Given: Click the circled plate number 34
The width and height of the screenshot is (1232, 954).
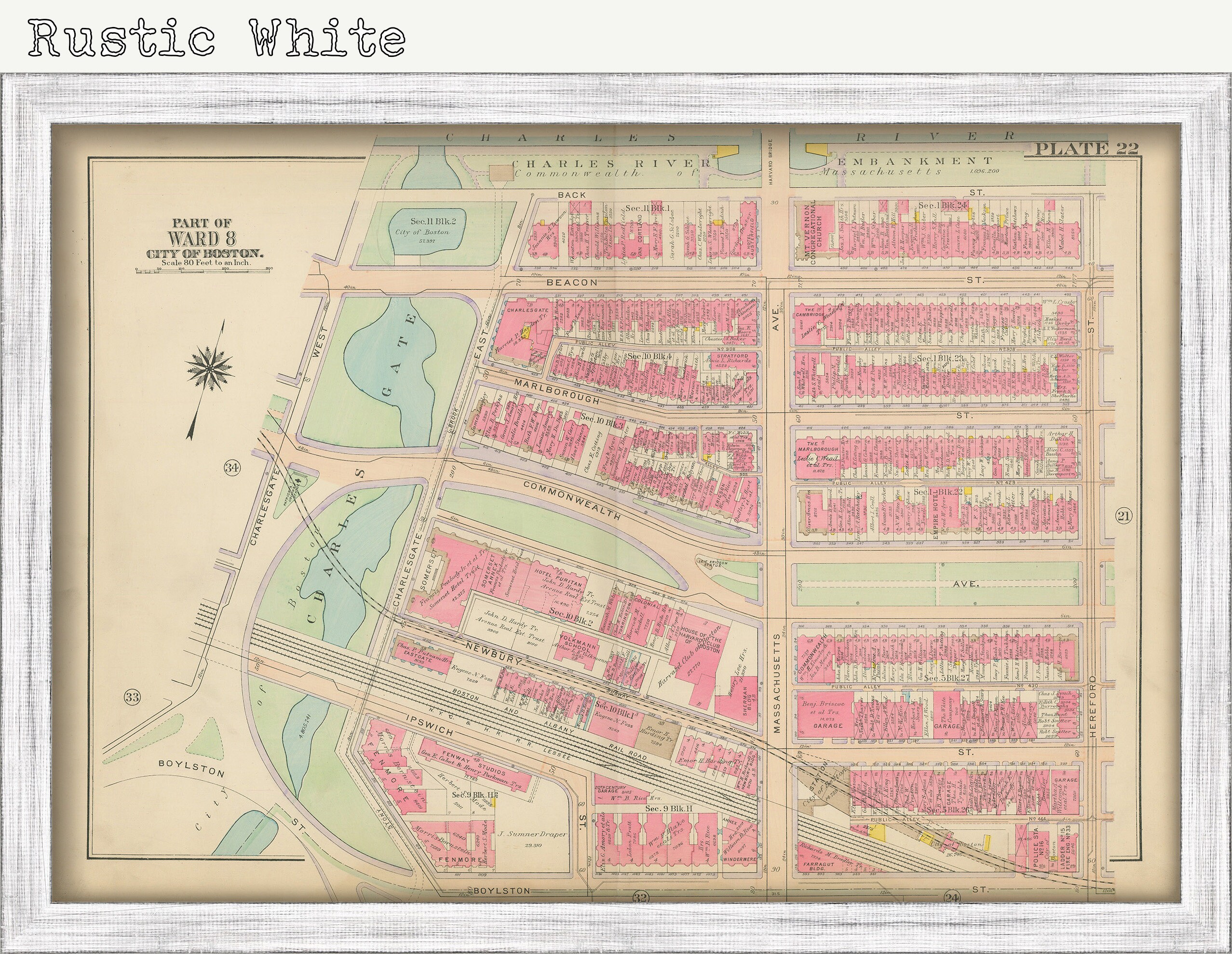Looking at the screenshot, I should pyautogui.click(x=232, y=468).
